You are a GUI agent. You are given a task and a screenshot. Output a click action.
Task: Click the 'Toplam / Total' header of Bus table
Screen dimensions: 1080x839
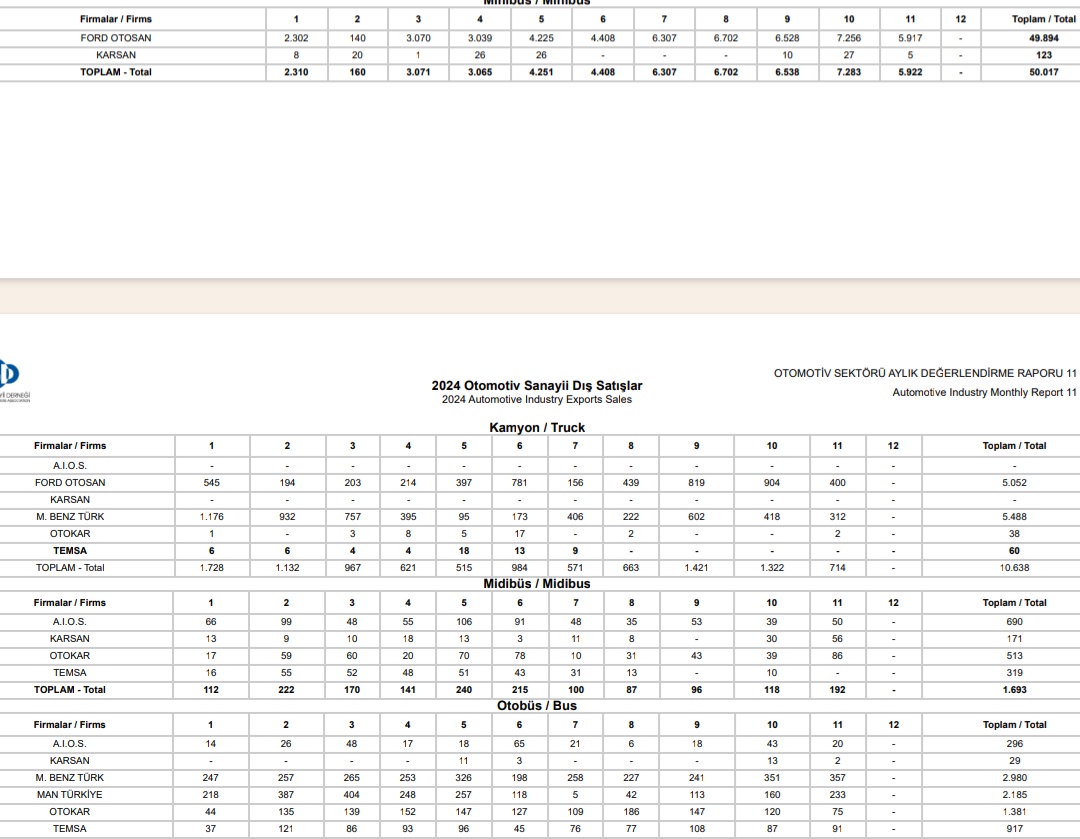(1014, 725)
